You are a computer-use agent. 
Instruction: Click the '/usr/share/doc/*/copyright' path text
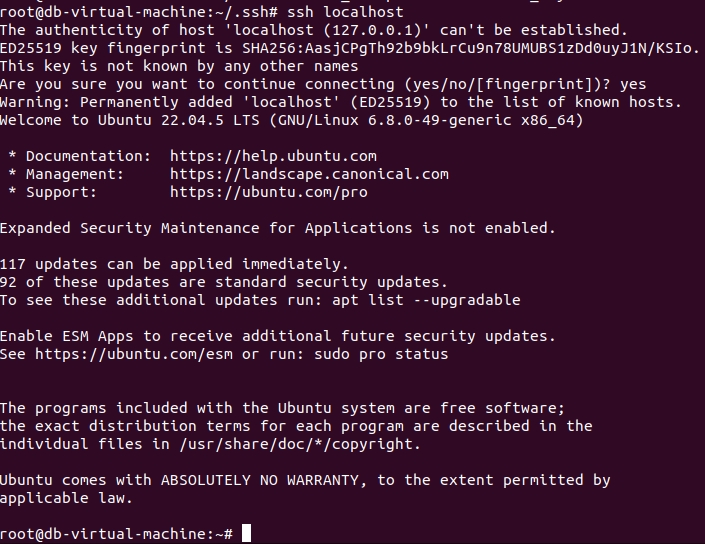coord(299,444)
